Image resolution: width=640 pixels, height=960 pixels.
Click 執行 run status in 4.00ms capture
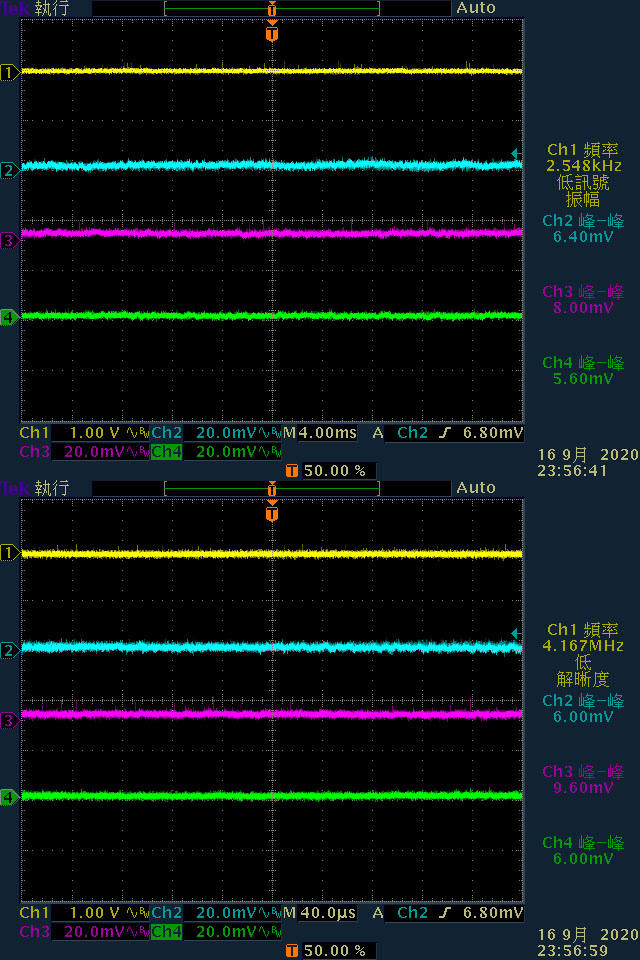click(52, 9)
